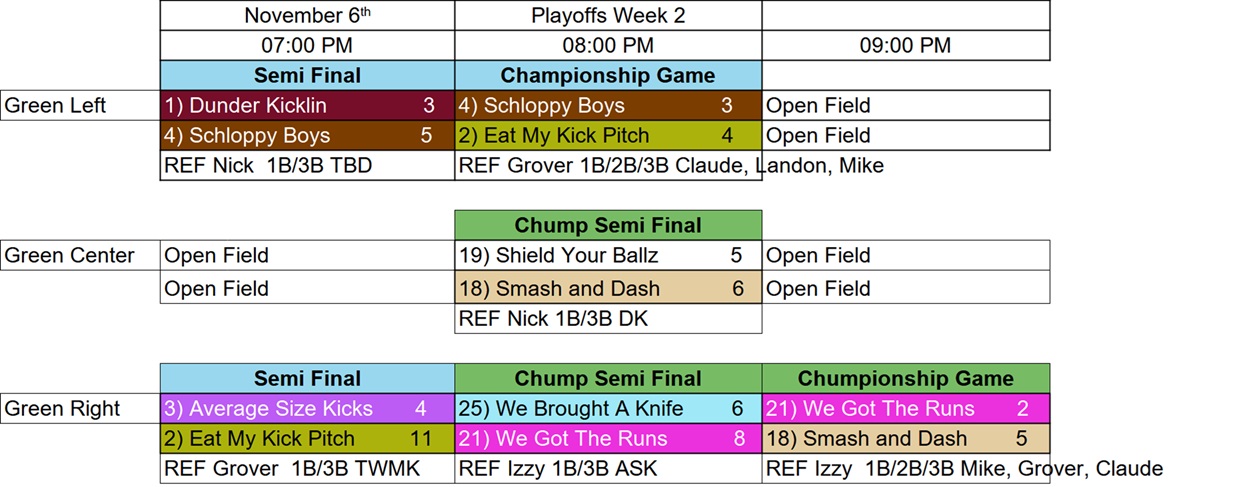Click the "REF Nick 1B/3B TBD" cell

(x=307, y=166)
